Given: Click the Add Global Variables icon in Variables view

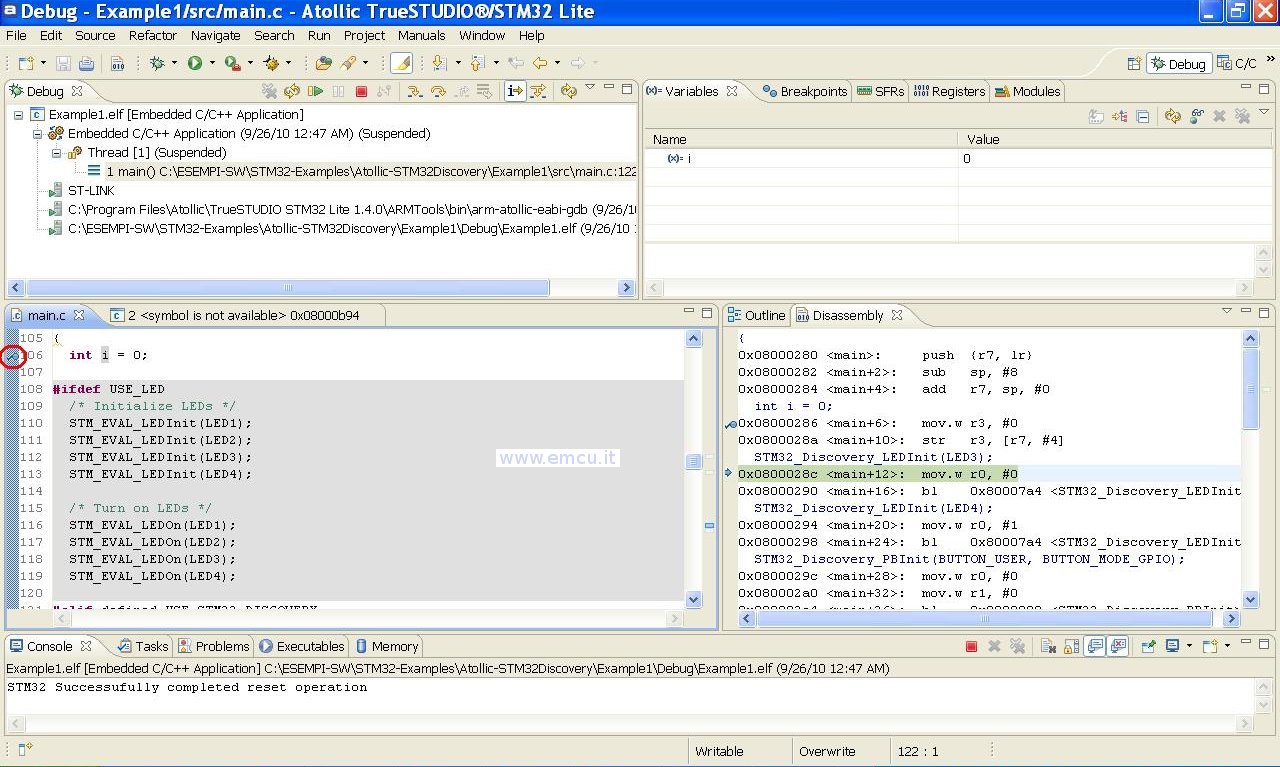Looking at the screenshot, I should [x=1196, y=116].
